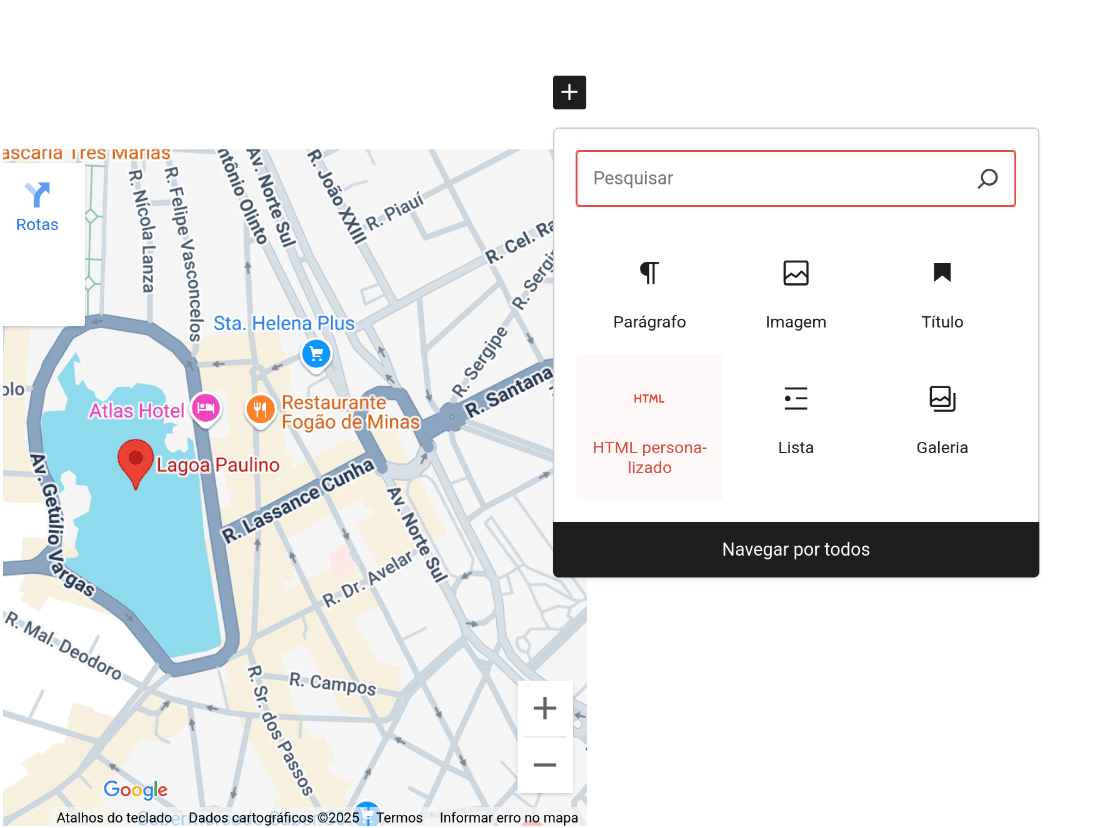This screenshot has width=1105, height=828.
Task: Click the black plus add block button
Action: click(569, 93)
